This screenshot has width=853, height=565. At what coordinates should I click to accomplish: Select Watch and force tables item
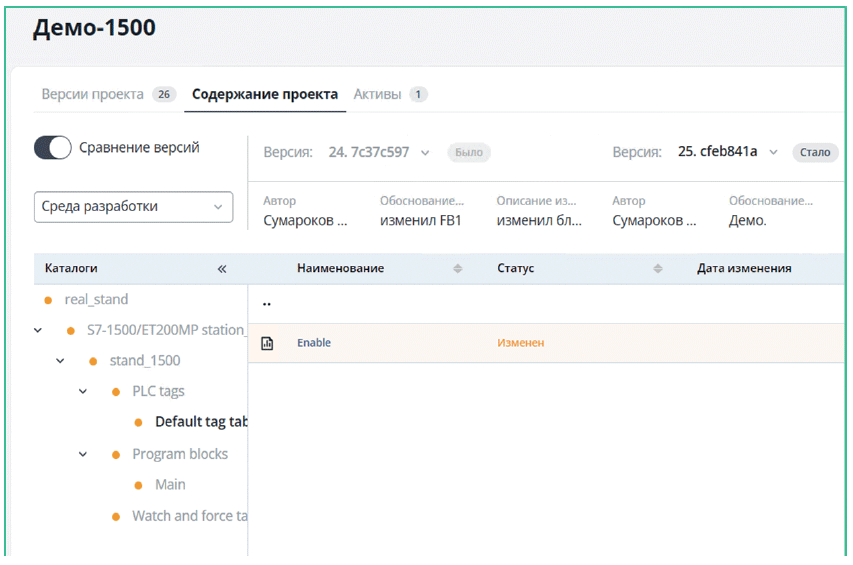point(190,516)
